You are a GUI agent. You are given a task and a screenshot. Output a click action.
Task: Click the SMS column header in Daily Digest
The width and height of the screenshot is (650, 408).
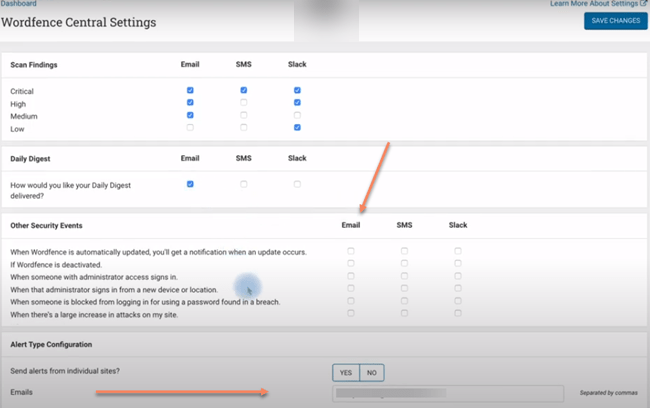click(244, 158)
